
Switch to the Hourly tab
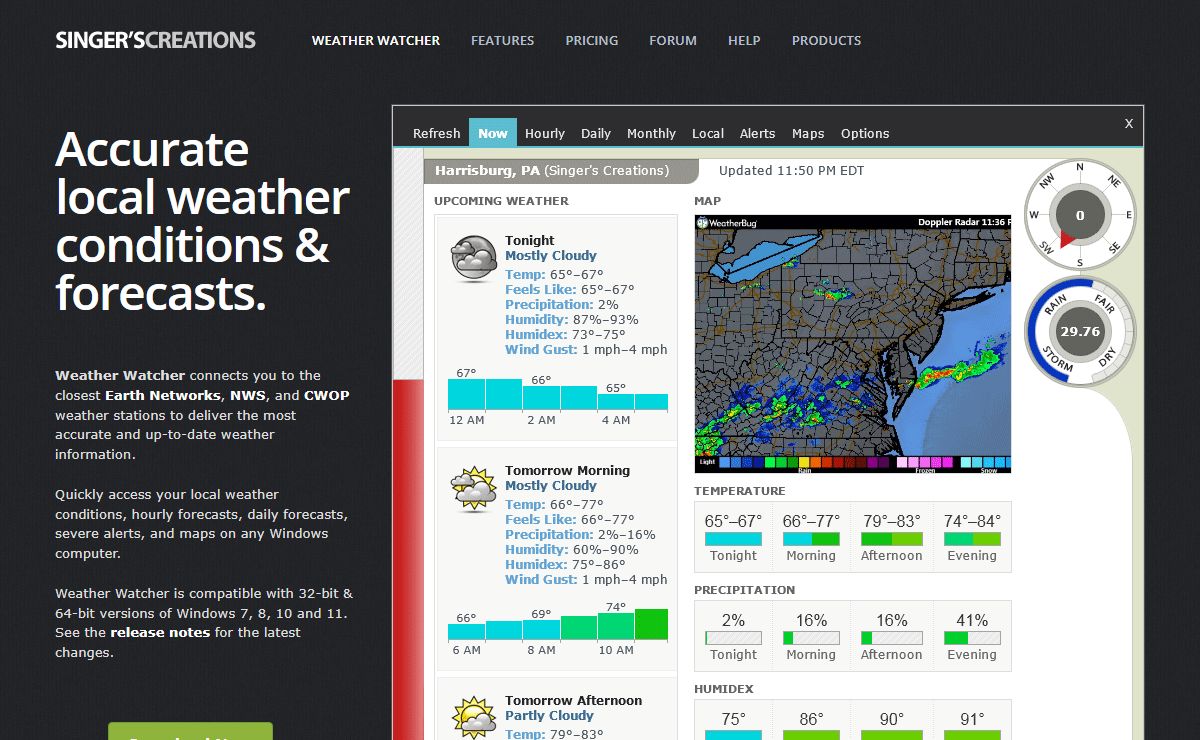[x=545, y=133]
